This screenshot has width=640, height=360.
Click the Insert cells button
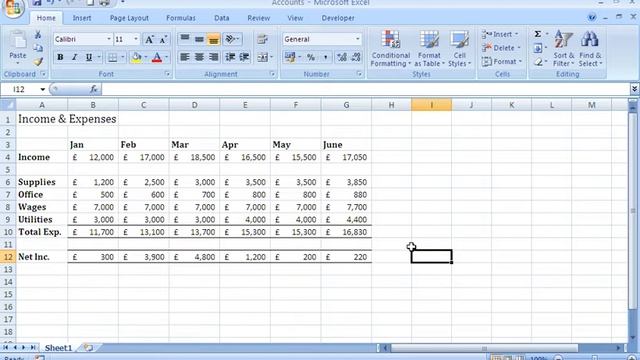(500, 34)
